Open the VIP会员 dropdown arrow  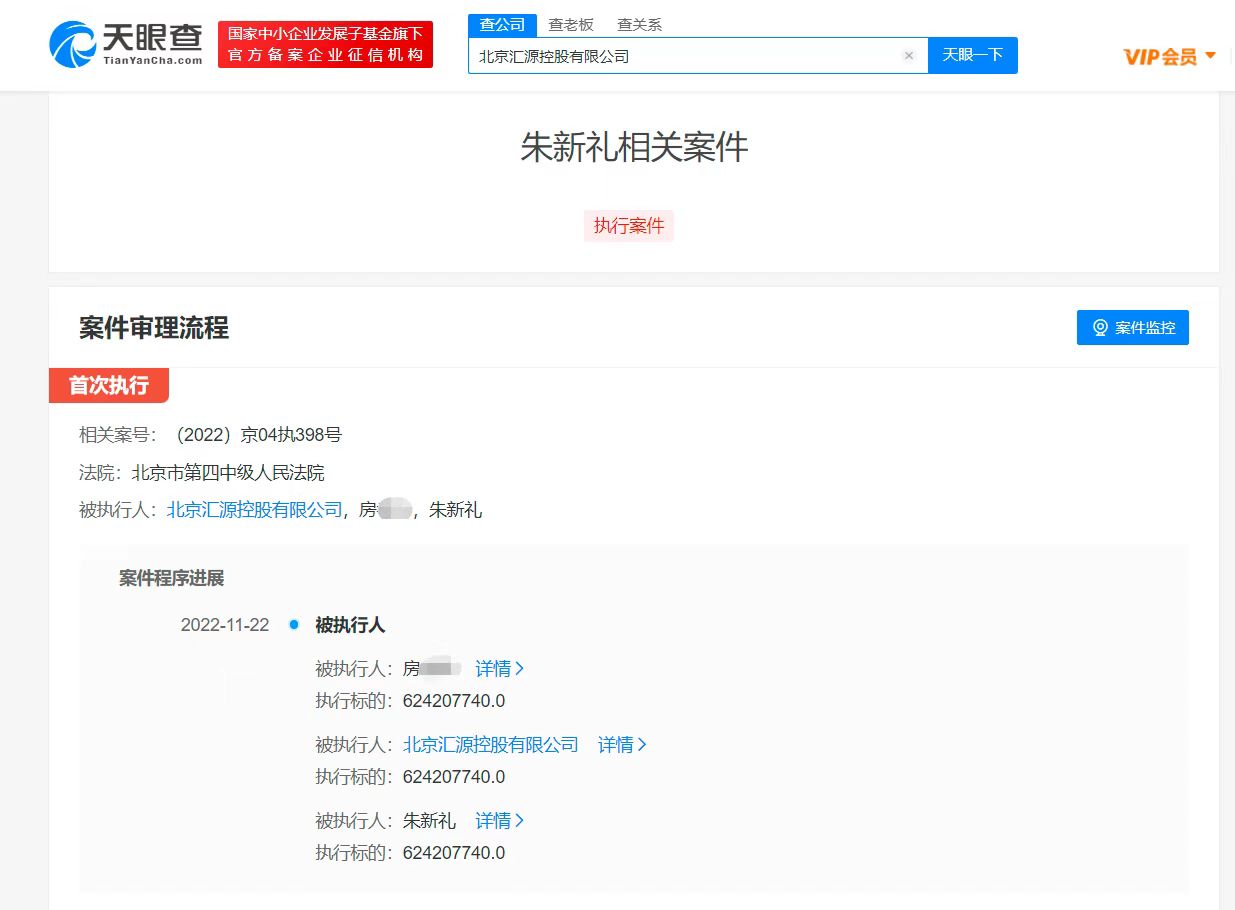pos(1211,55)
